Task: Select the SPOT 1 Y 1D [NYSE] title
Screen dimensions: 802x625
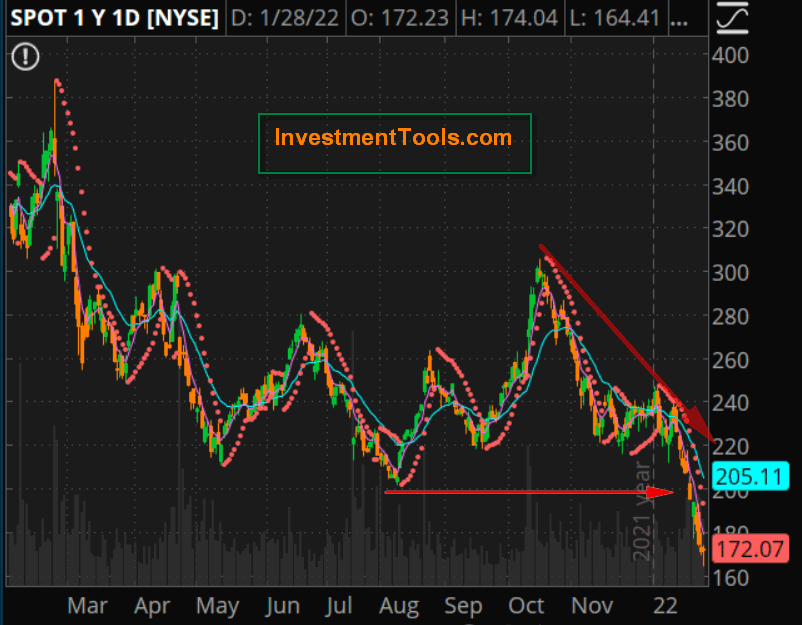Action: pos(115,18)
